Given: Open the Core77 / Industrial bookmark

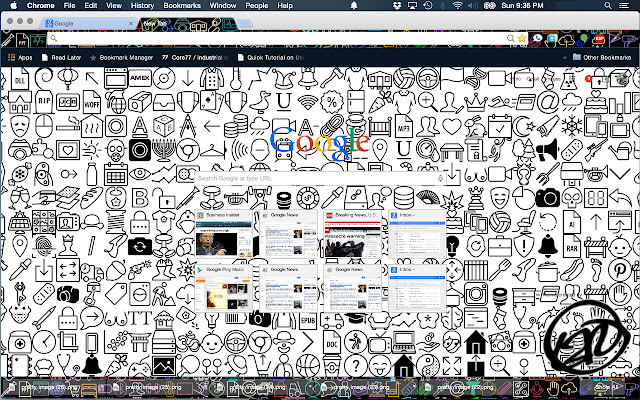Looking at the screenshot, I should click(195, 58).
